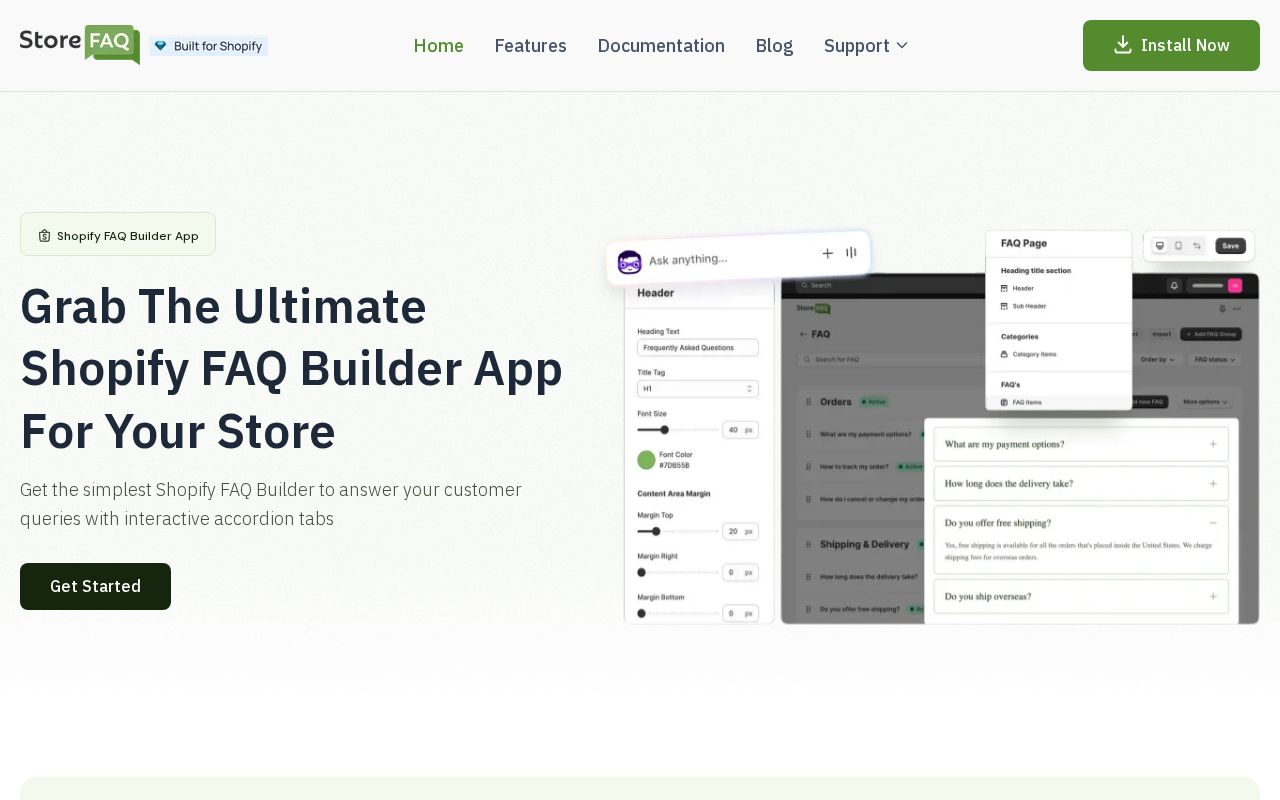Viewport: 1280px width, 800px height.
Task: Click the Add FAQ Group button
Action: coord(1211,334)
